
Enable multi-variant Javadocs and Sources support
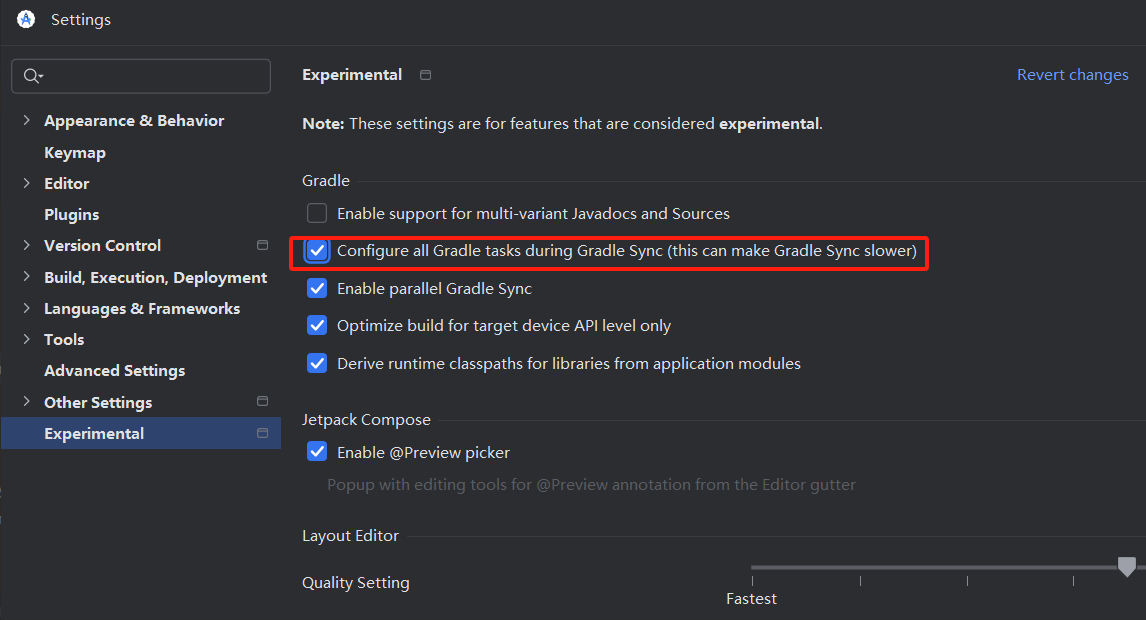317,213
